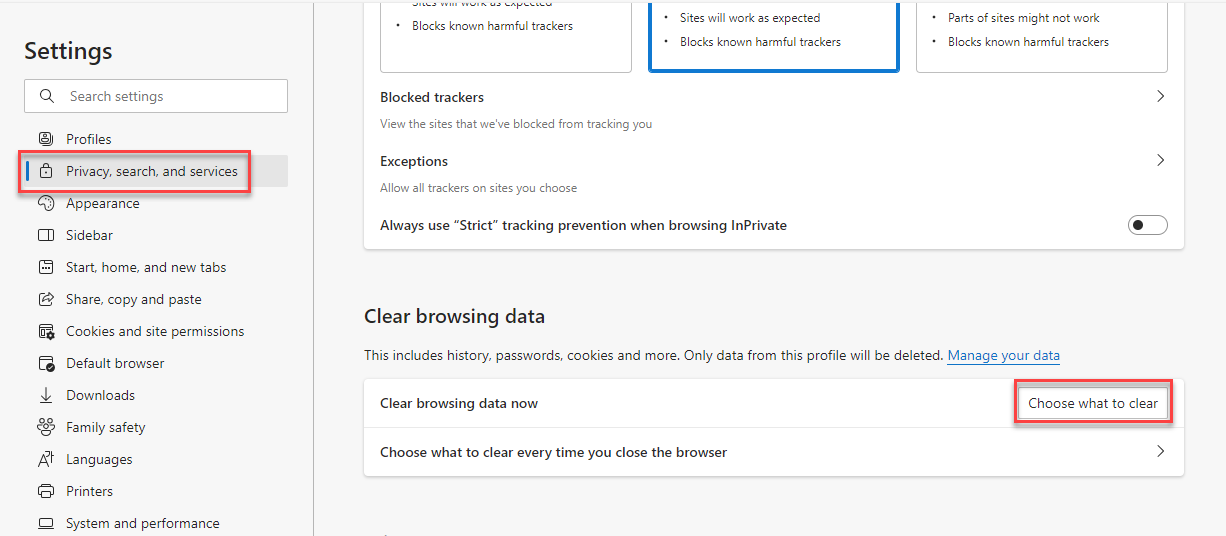Viewport: 1226px width, 536px height.
Task: Select the Strict tracking prevention card
Action: click(1041, 35)
